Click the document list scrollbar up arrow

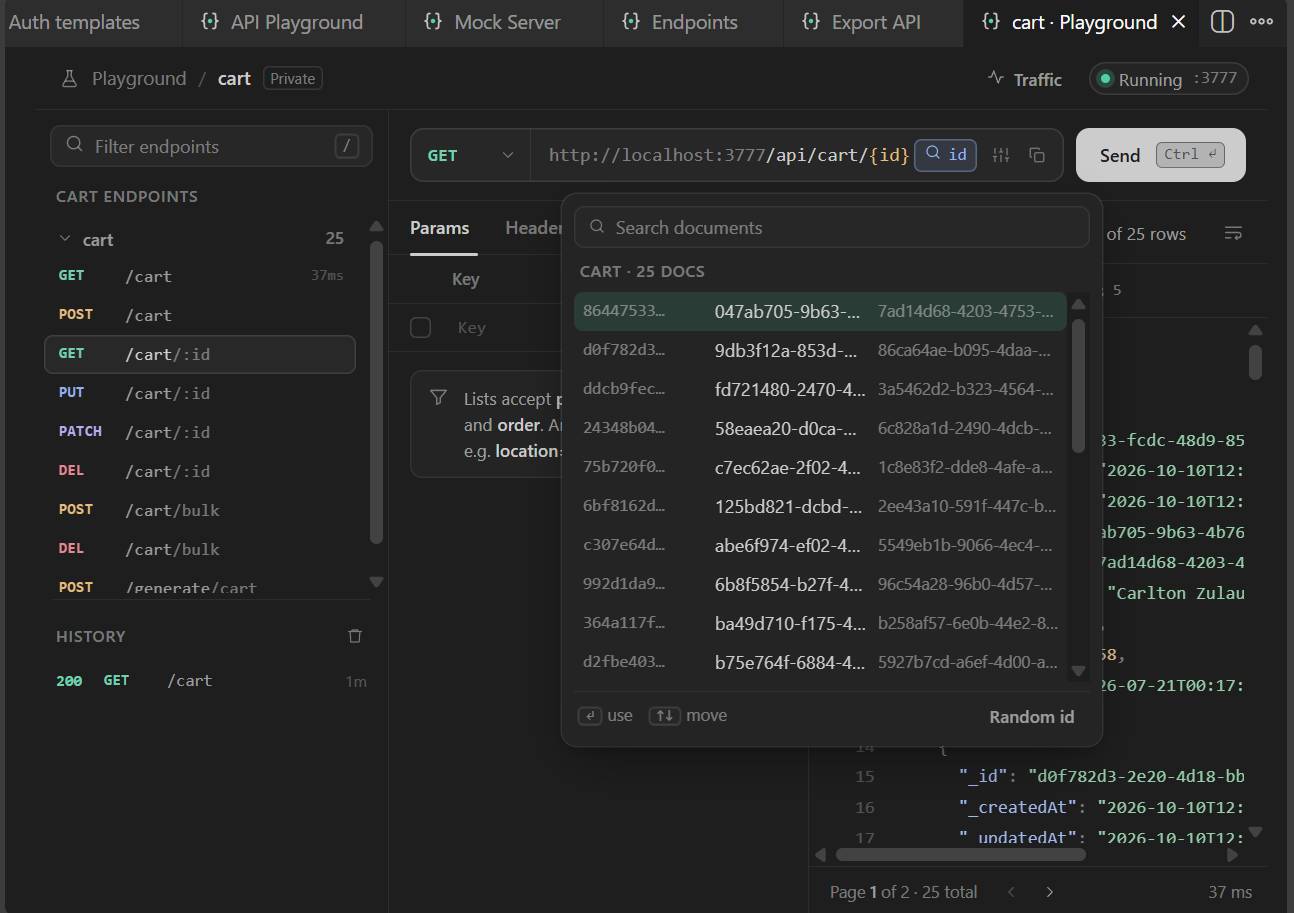click(1078, 304)
